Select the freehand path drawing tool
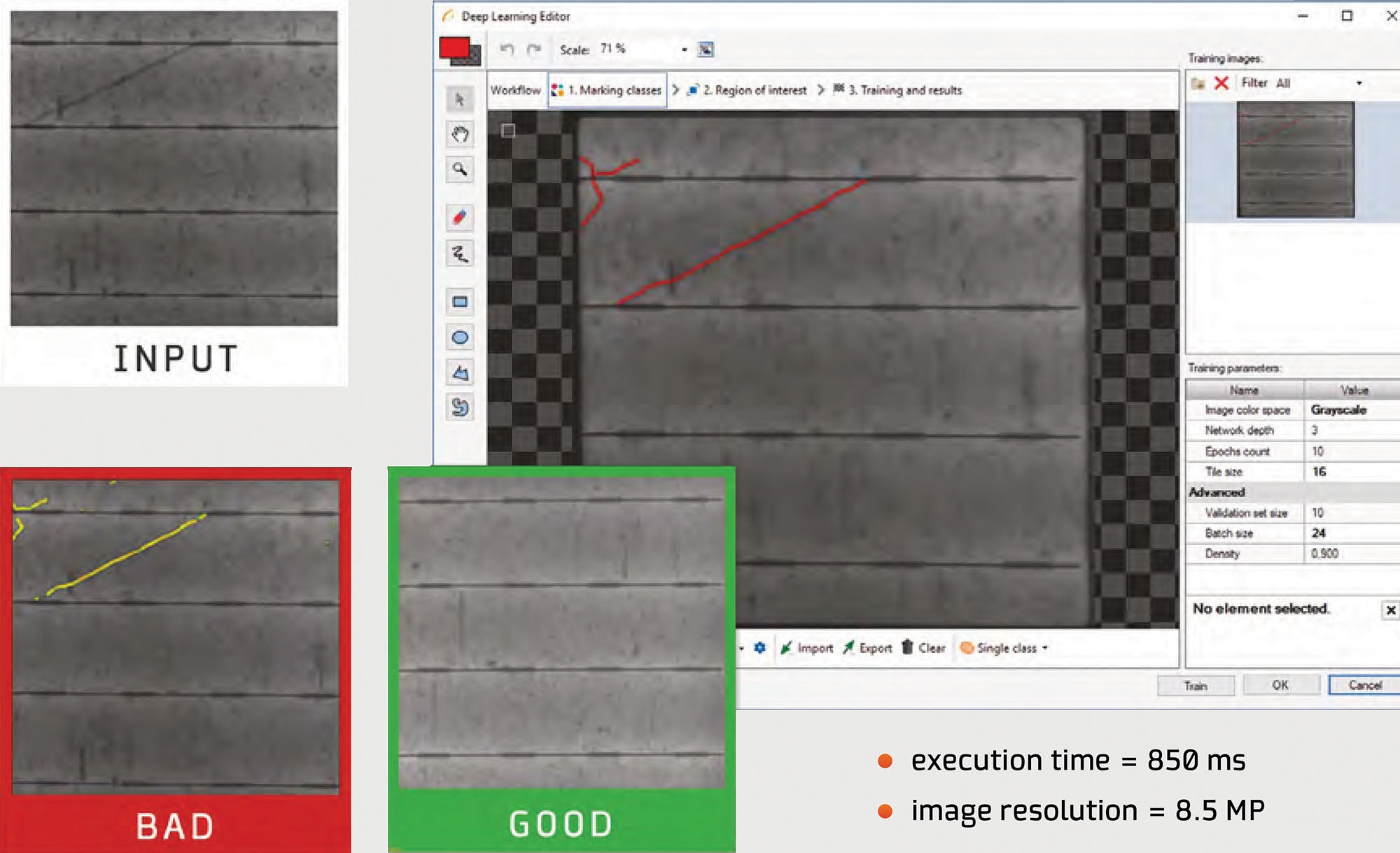This screenshot has height=853, width=1400. (x=460, y=253)
